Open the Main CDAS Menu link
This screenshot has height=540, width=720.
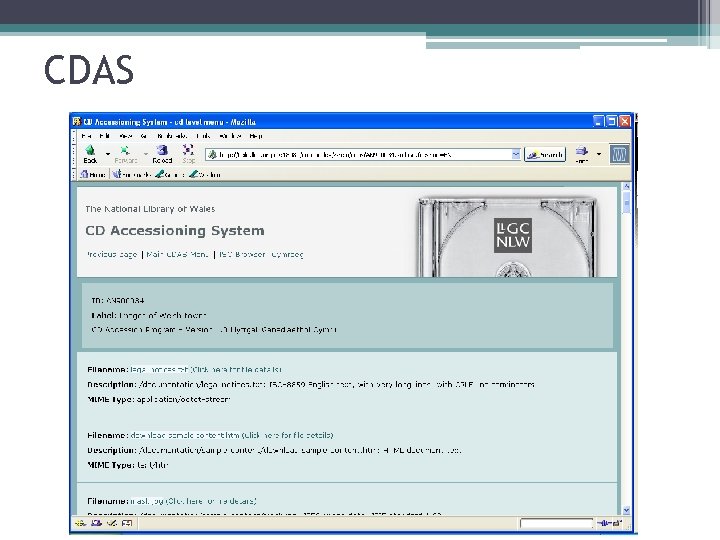pyautogui.click(x=177, y=254)
